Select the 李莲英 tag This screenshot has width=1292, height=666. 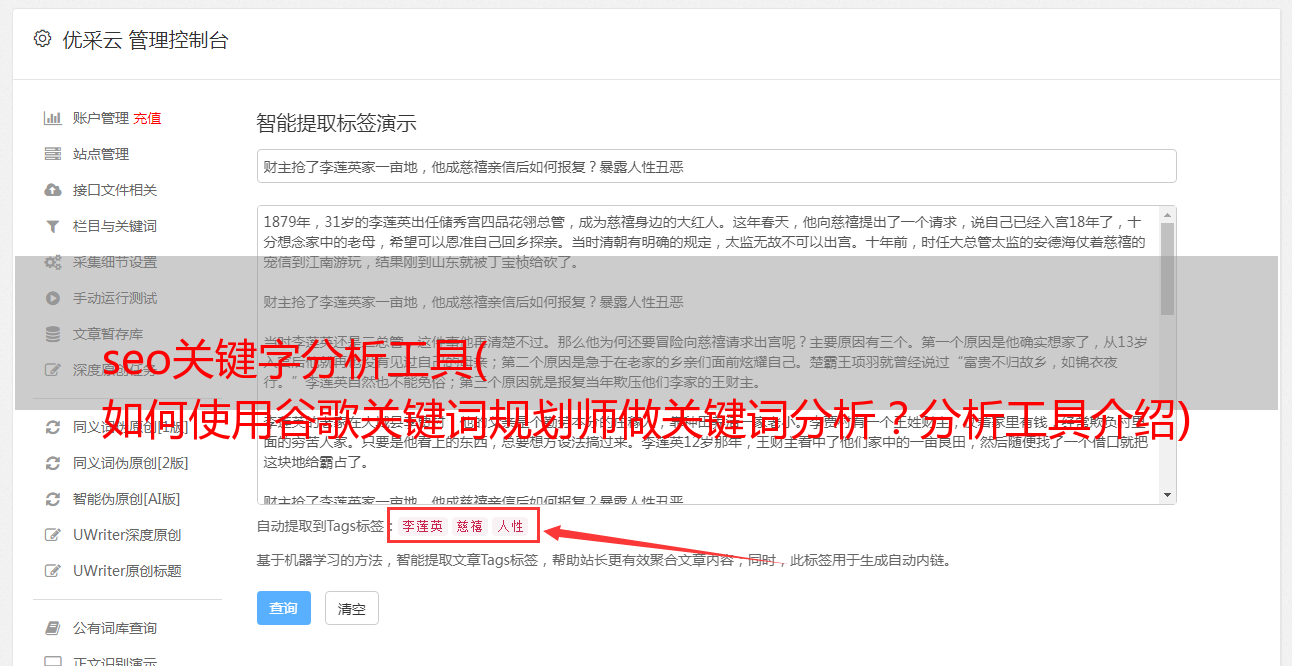point(423,526)
